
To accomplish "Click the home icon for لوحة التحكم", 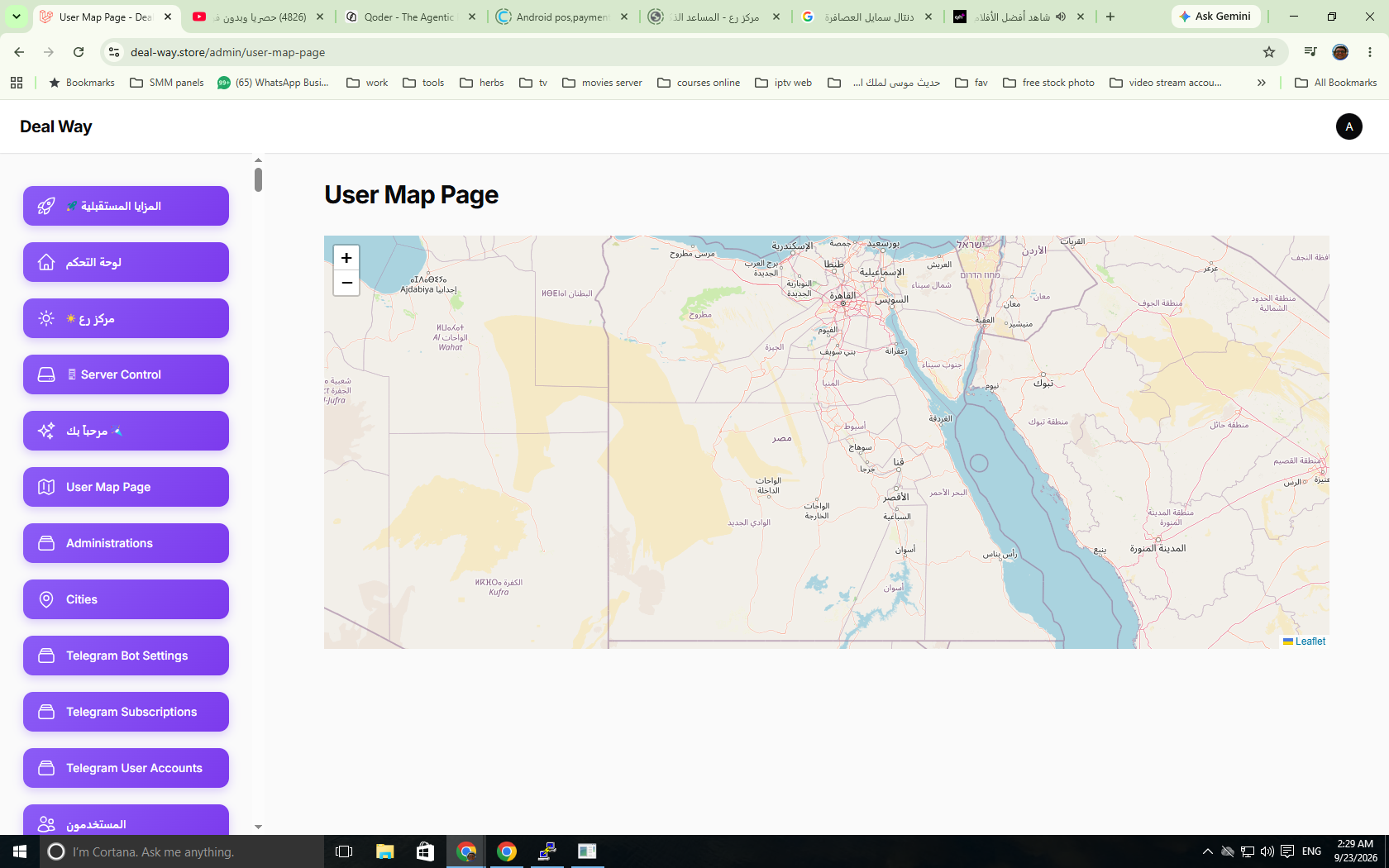I will coord(46,262).
